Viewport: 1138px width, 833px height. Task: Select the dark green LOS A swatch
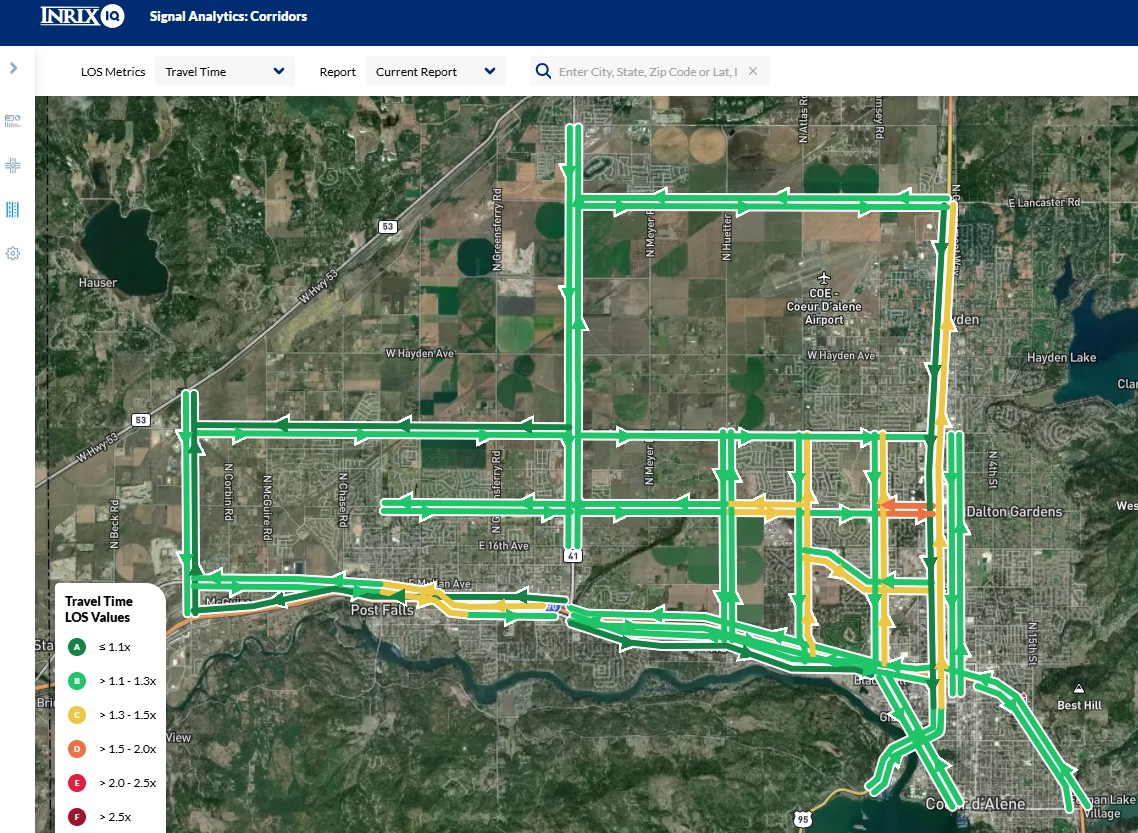pos(75,647)
